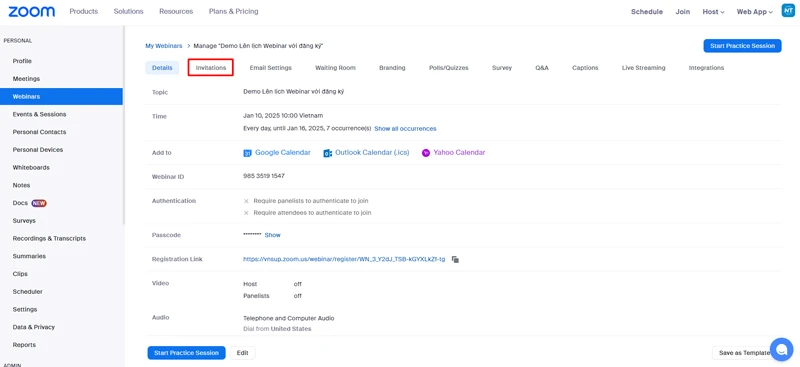Switch to the Polls/Quizzes tab
The width and height of the screenshot is (800, 367).
448,68
